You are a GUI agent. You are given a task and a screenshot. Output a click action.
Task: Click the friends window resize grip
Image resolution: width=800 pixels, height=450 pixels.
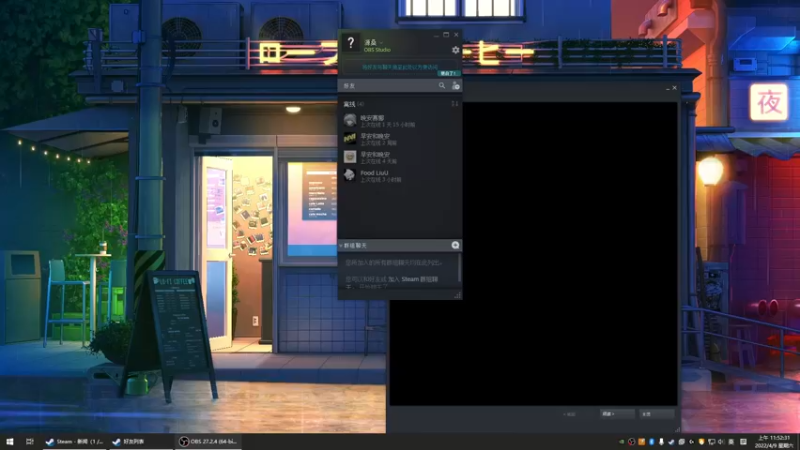[458, 295]
